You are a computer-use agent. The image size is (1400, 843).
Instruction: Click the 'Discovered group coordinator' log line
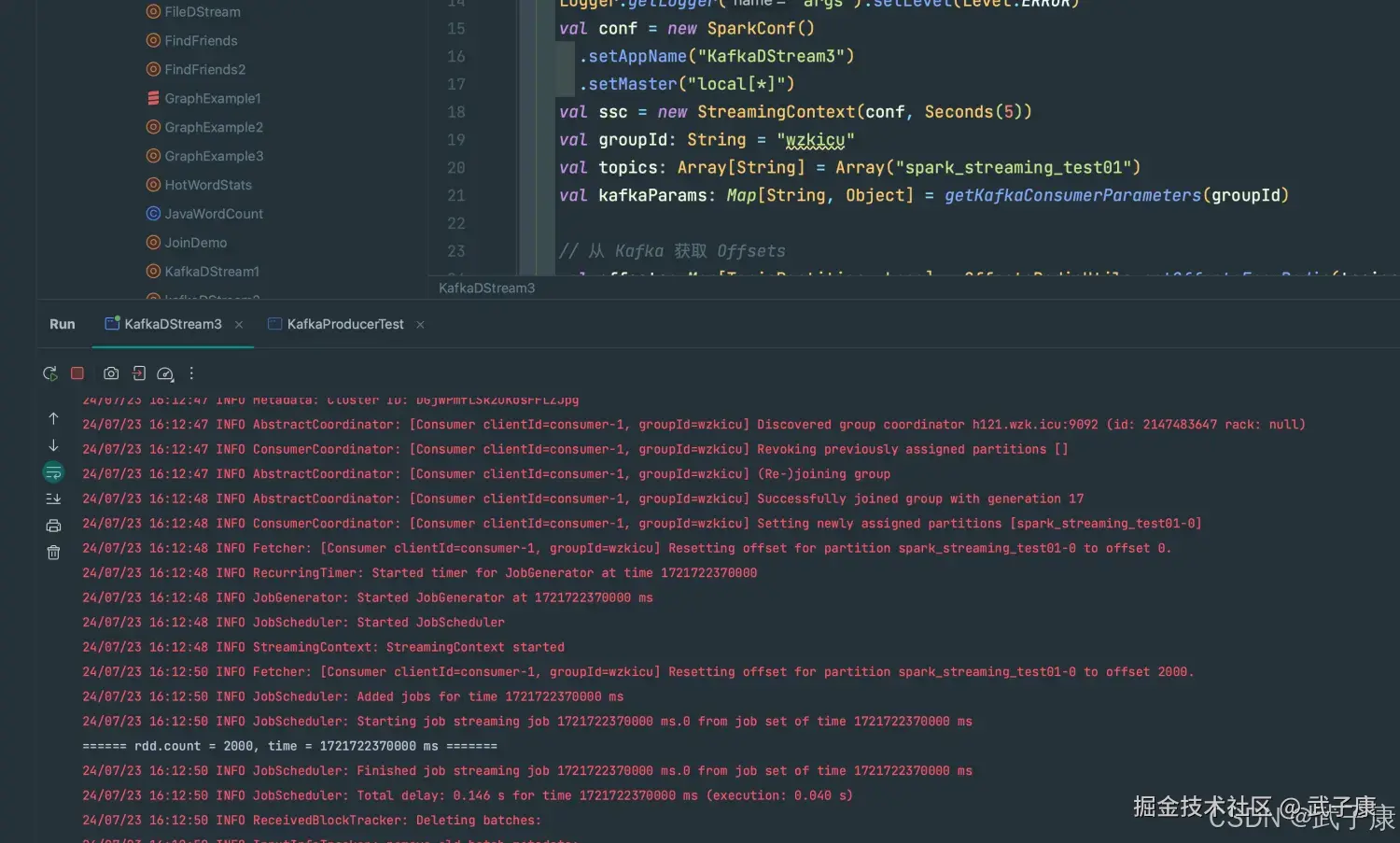click(x=693, y=425)
